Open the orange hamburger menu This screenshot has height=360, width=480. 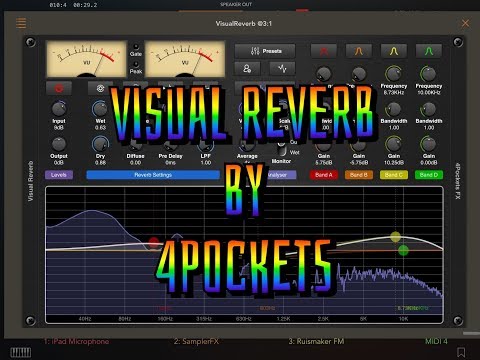(x=21, y=23)
